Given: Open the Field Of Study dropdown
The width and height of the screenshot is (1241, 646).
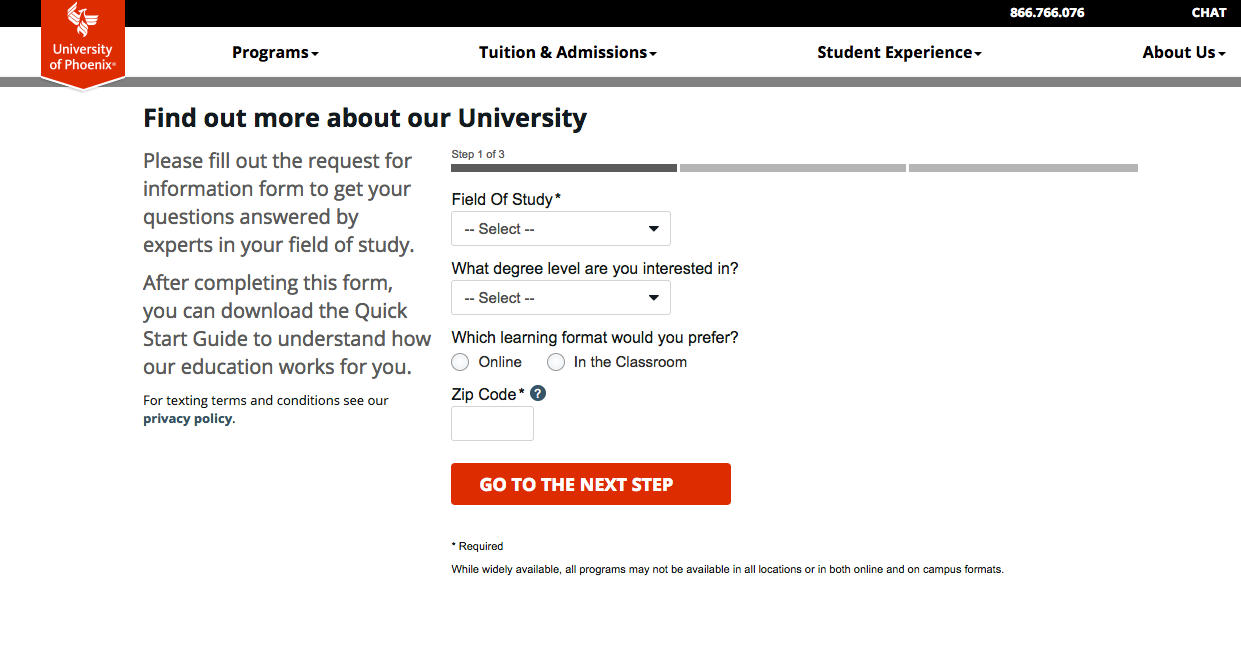Looking at the screenshot, I should click(561, 229).
